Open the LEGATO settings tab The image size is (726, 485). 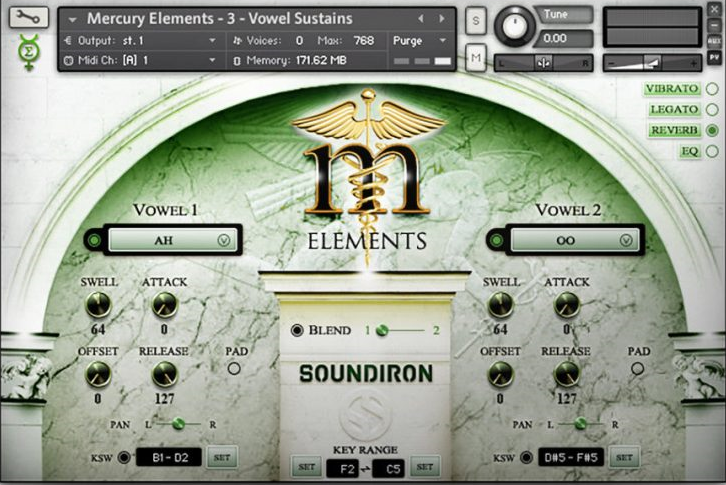[674, 109]
